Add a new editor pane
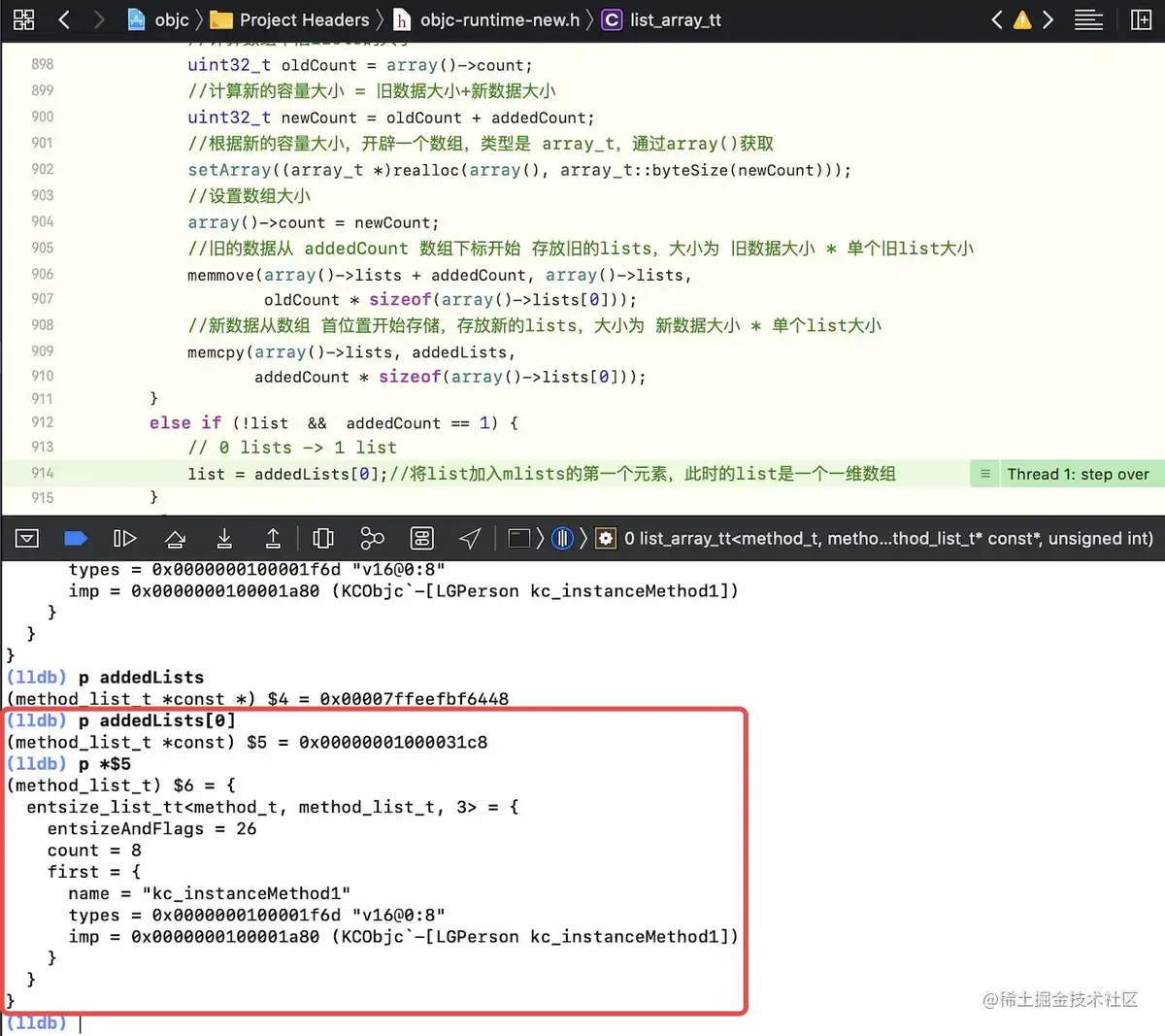 (1142, 19)
